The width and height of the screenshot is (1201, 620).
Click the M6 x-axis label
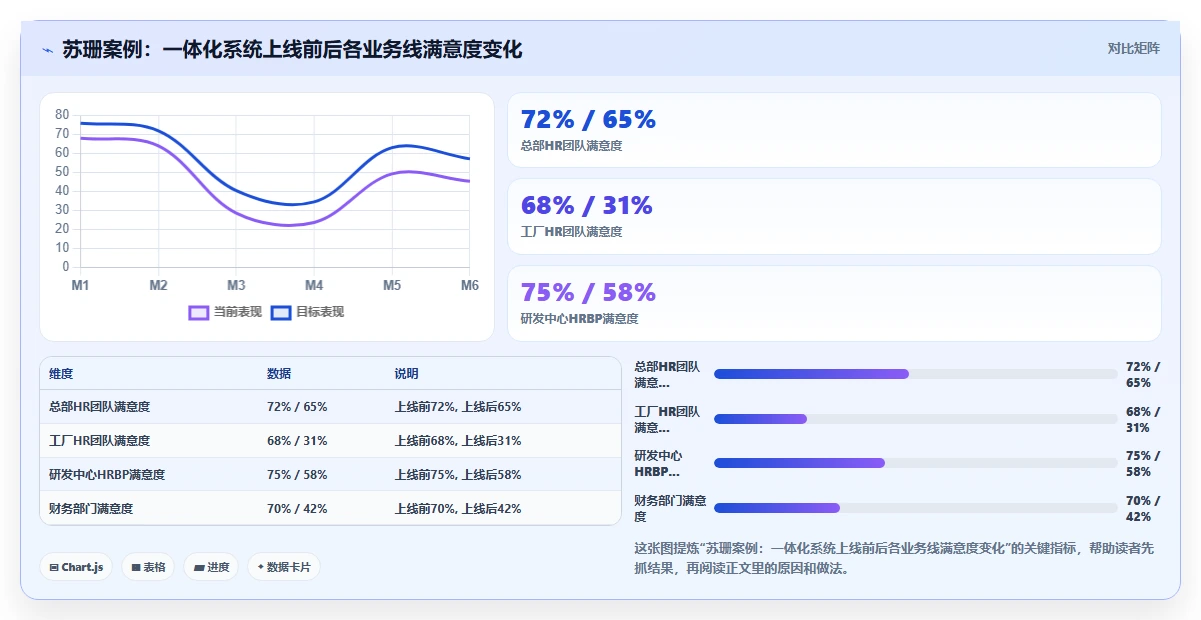coord(469,286)
